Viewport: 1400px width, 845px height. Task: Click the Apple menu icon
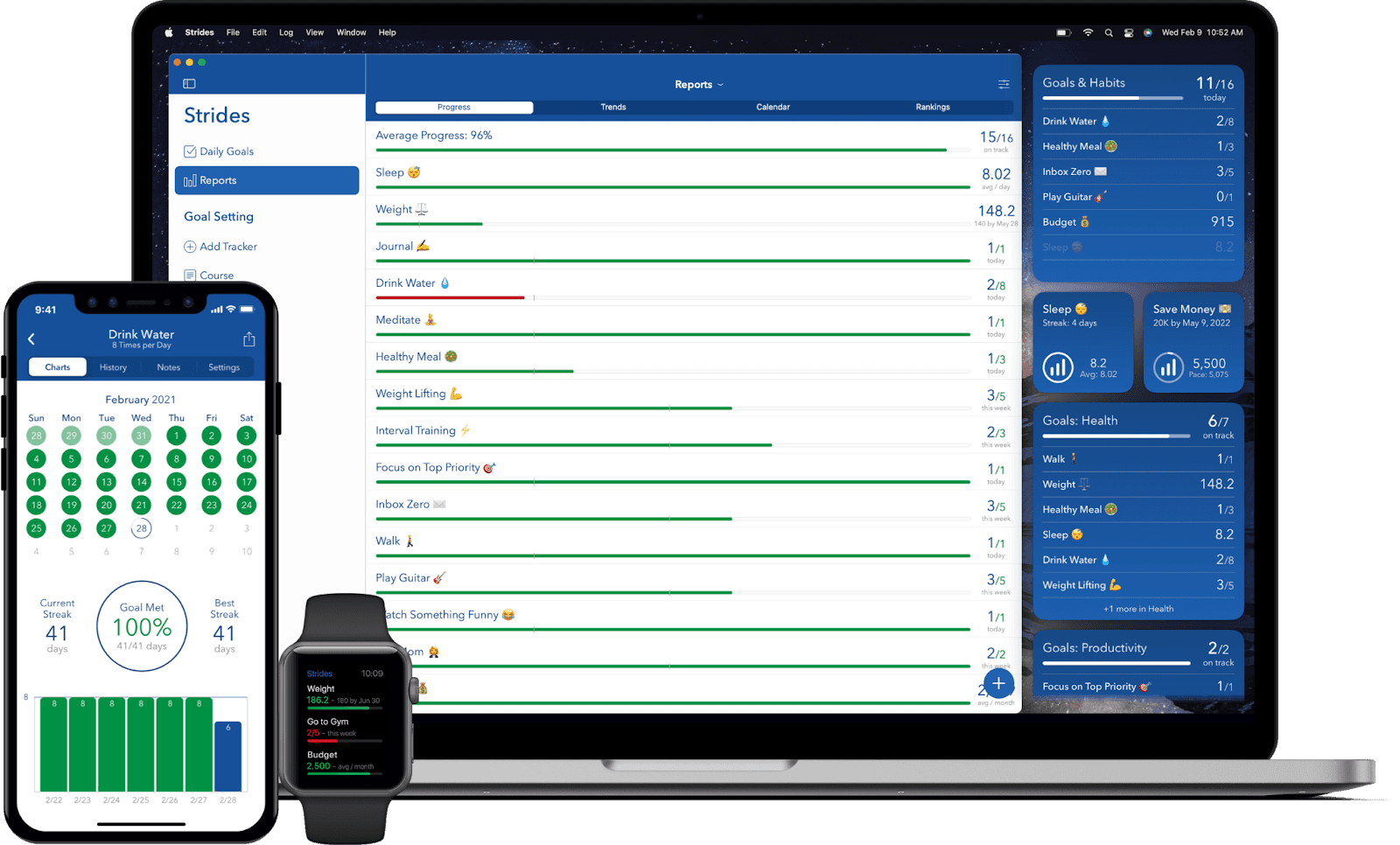[x=169, y=32]
